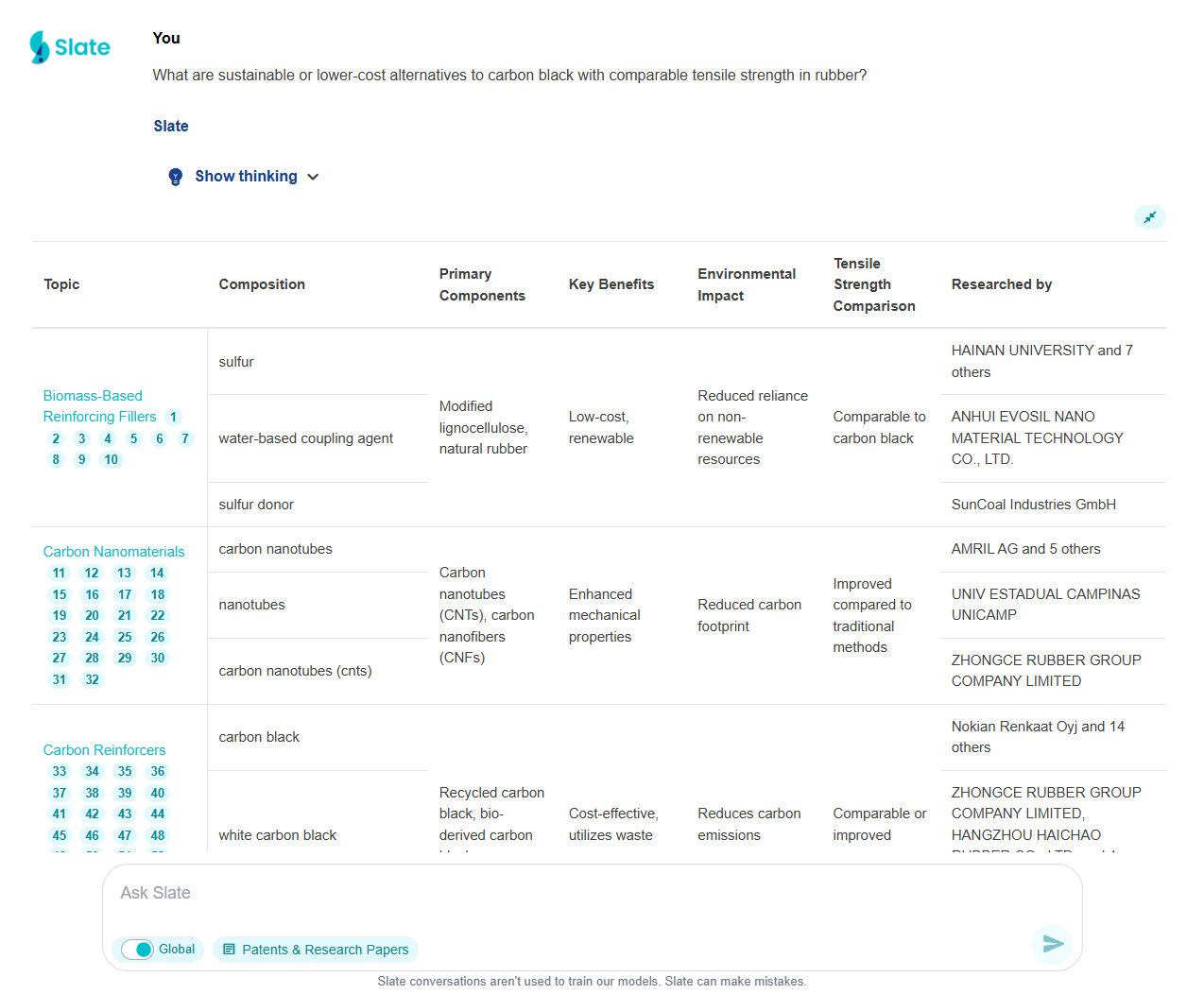Click the Researched by column header
1204x994 pixels.
[1001, 284]
